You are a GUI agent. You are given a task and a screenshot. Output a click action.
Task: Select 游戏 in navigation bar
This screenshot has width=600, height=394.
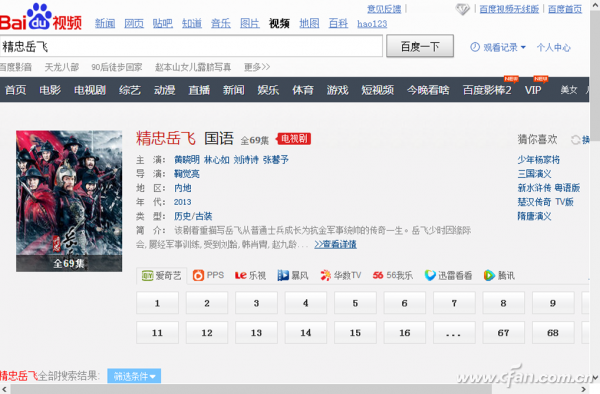tap(338, 90)
